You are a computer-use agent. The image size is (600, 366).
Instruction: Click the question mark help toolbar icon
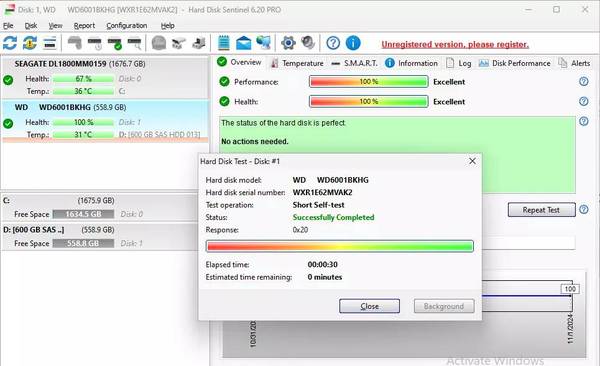[x=333, y=43]
